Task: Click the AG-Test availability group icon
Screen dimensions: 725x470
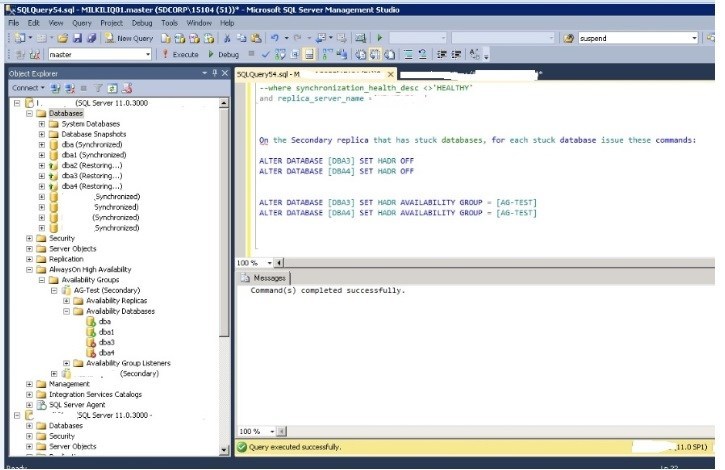Action: 66,290
